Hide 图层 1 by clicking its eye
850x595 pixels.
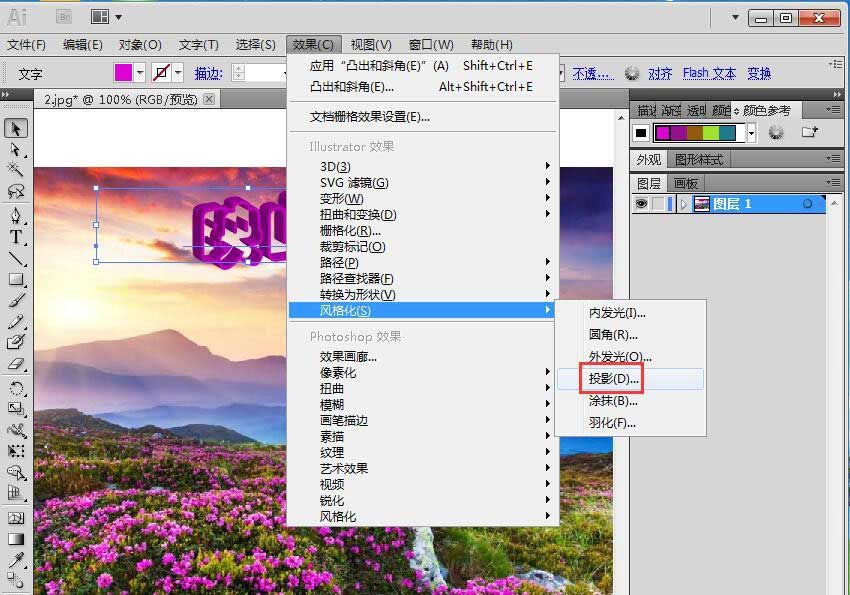point(642,202)
